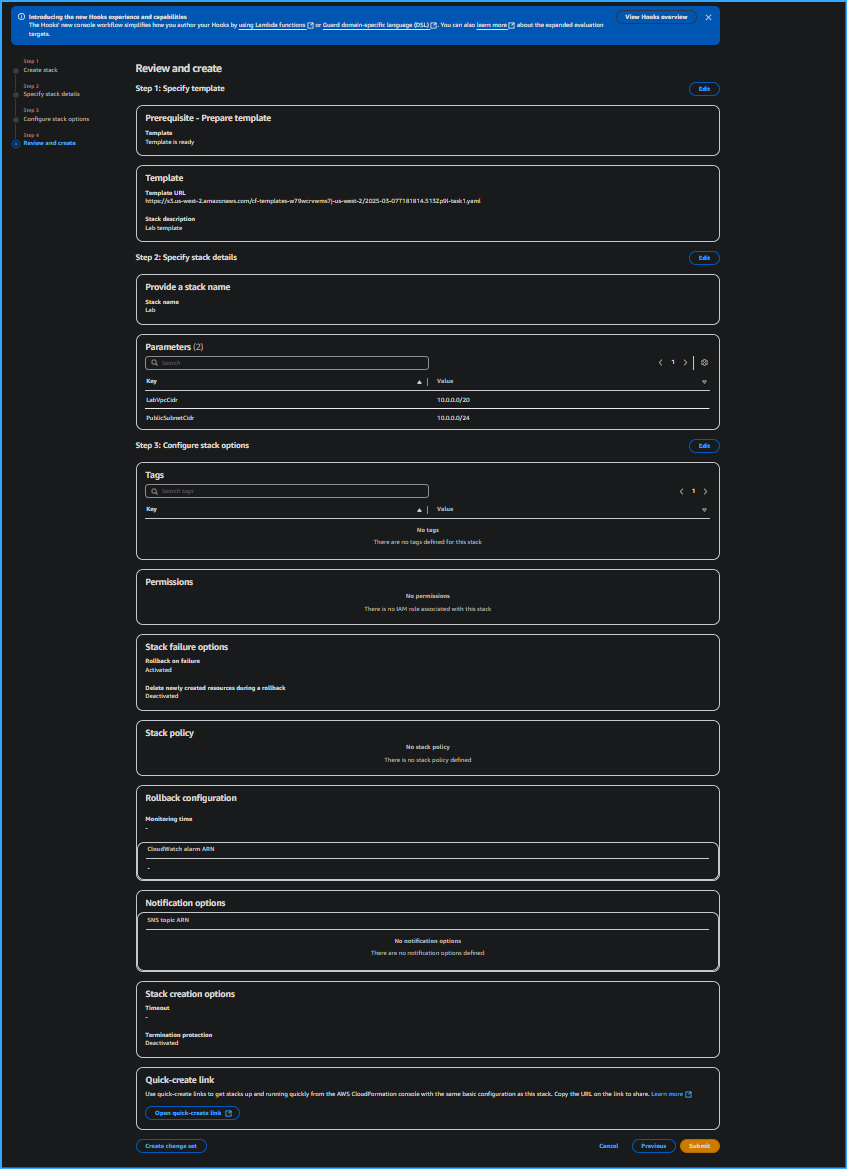Click the filter icon in Tags table Value column
Viewport: 847px width, 1169px height.
704,510
